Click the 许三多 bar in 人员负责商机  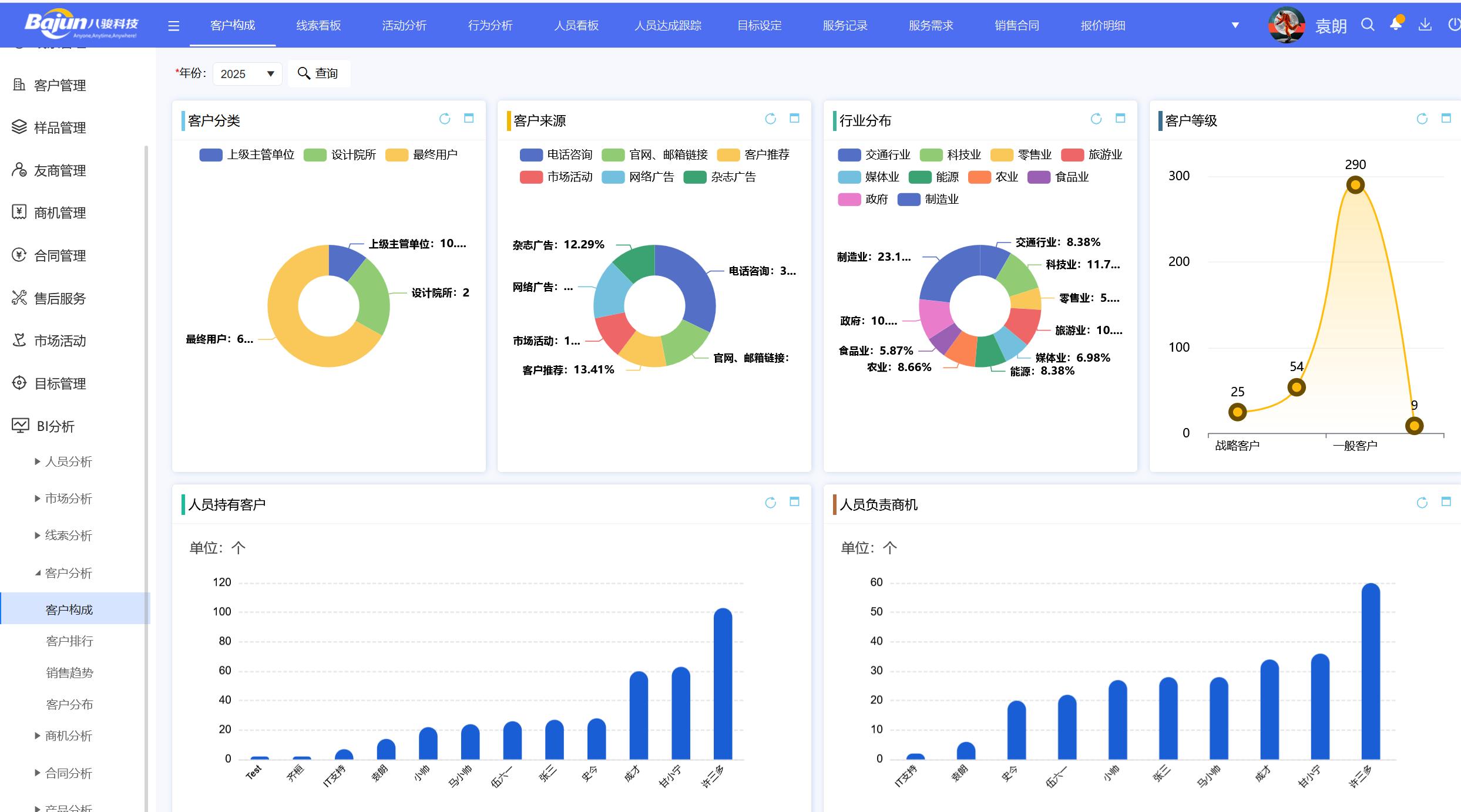pos(1370,672)
